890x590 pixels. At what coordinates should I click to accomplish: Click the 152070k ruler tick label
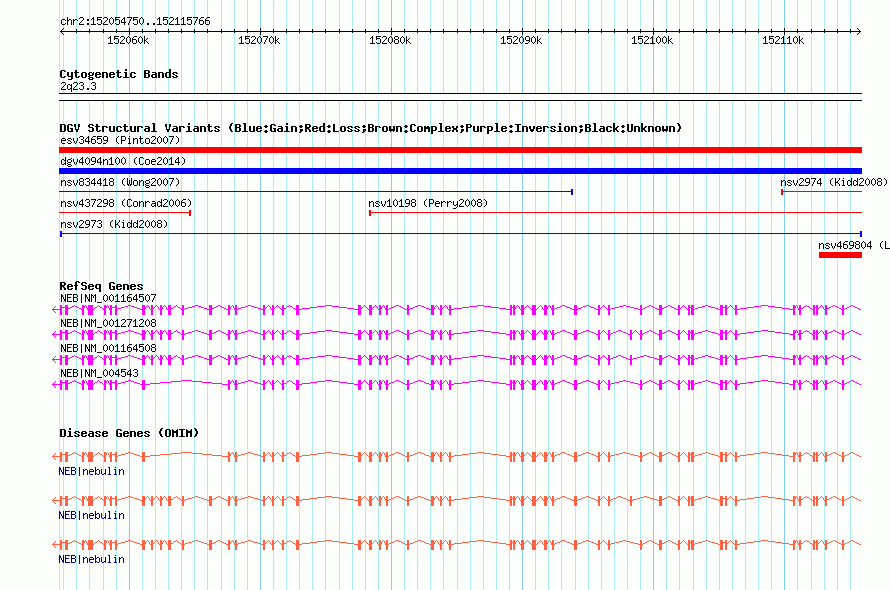click(259, 40)
